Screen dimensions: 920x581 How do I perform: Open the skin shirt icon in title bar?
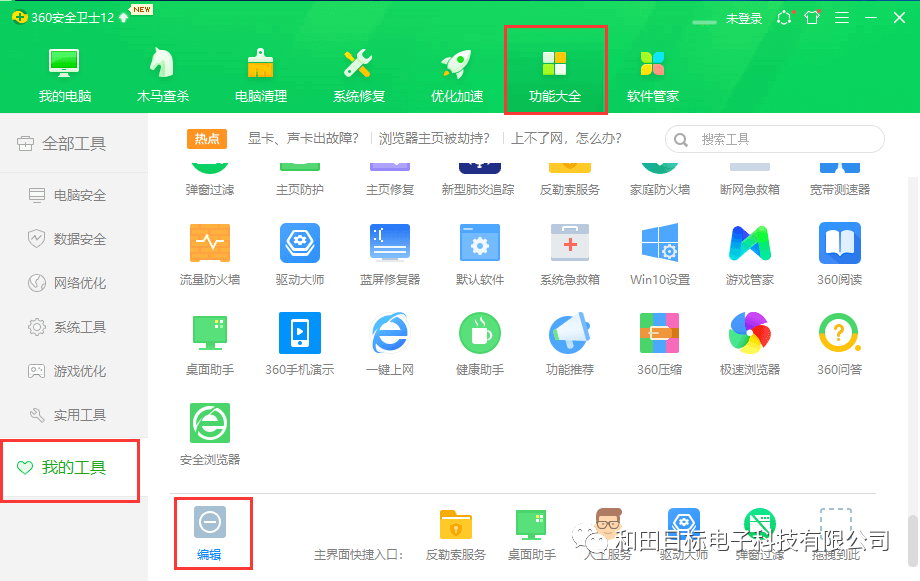tap(812, 18)
